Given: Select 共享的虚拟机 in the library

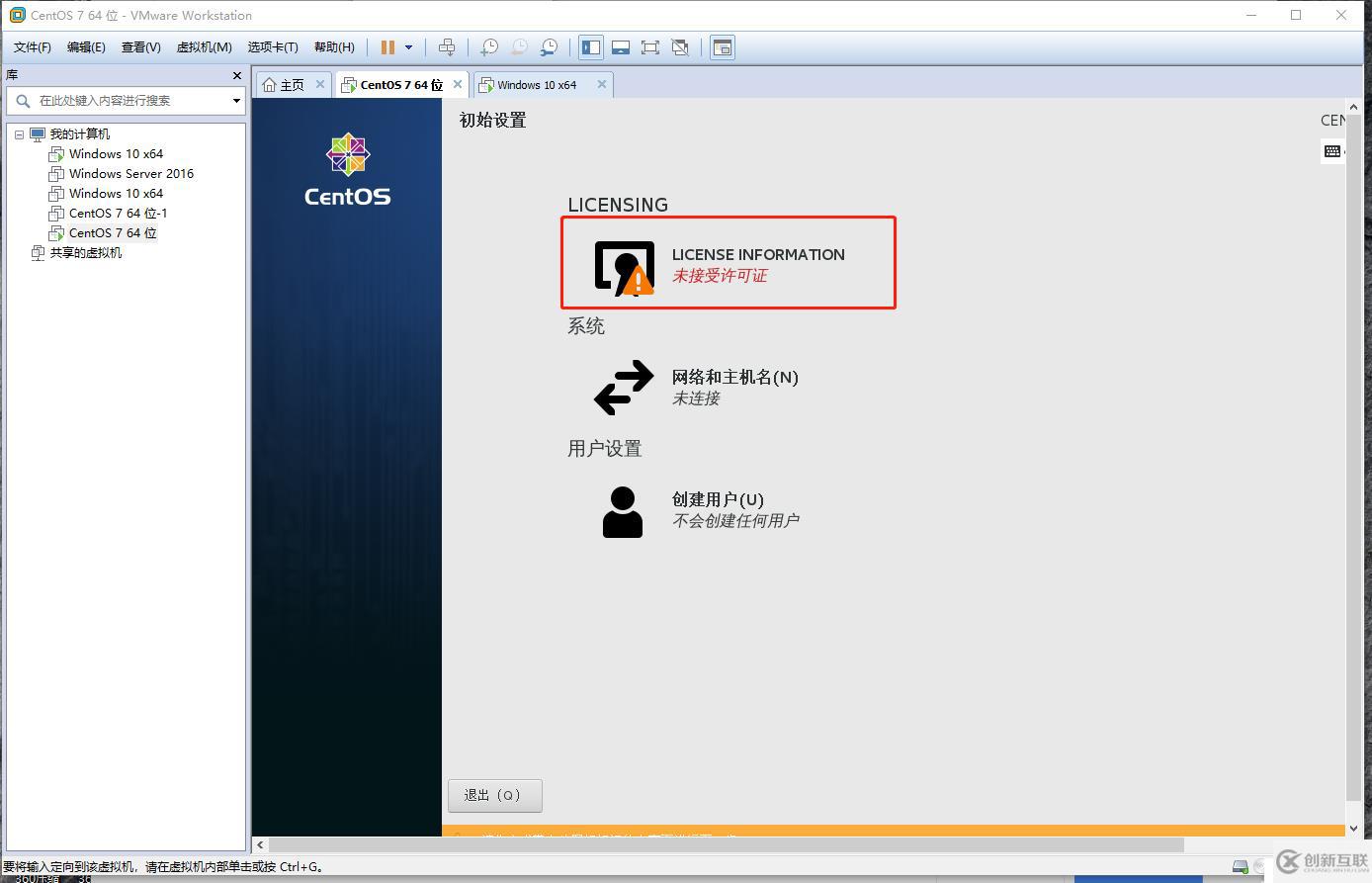Looking at the screenshot, I should tap(86, 253).
